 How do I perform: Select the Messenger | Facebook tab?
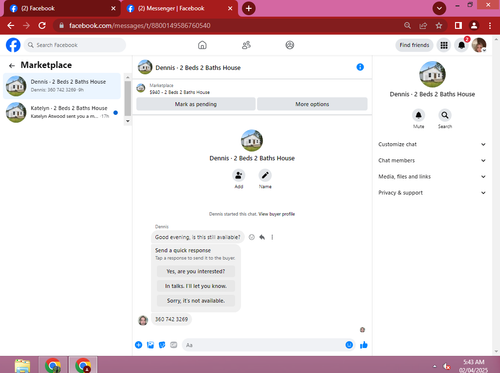tap(178, 8)
